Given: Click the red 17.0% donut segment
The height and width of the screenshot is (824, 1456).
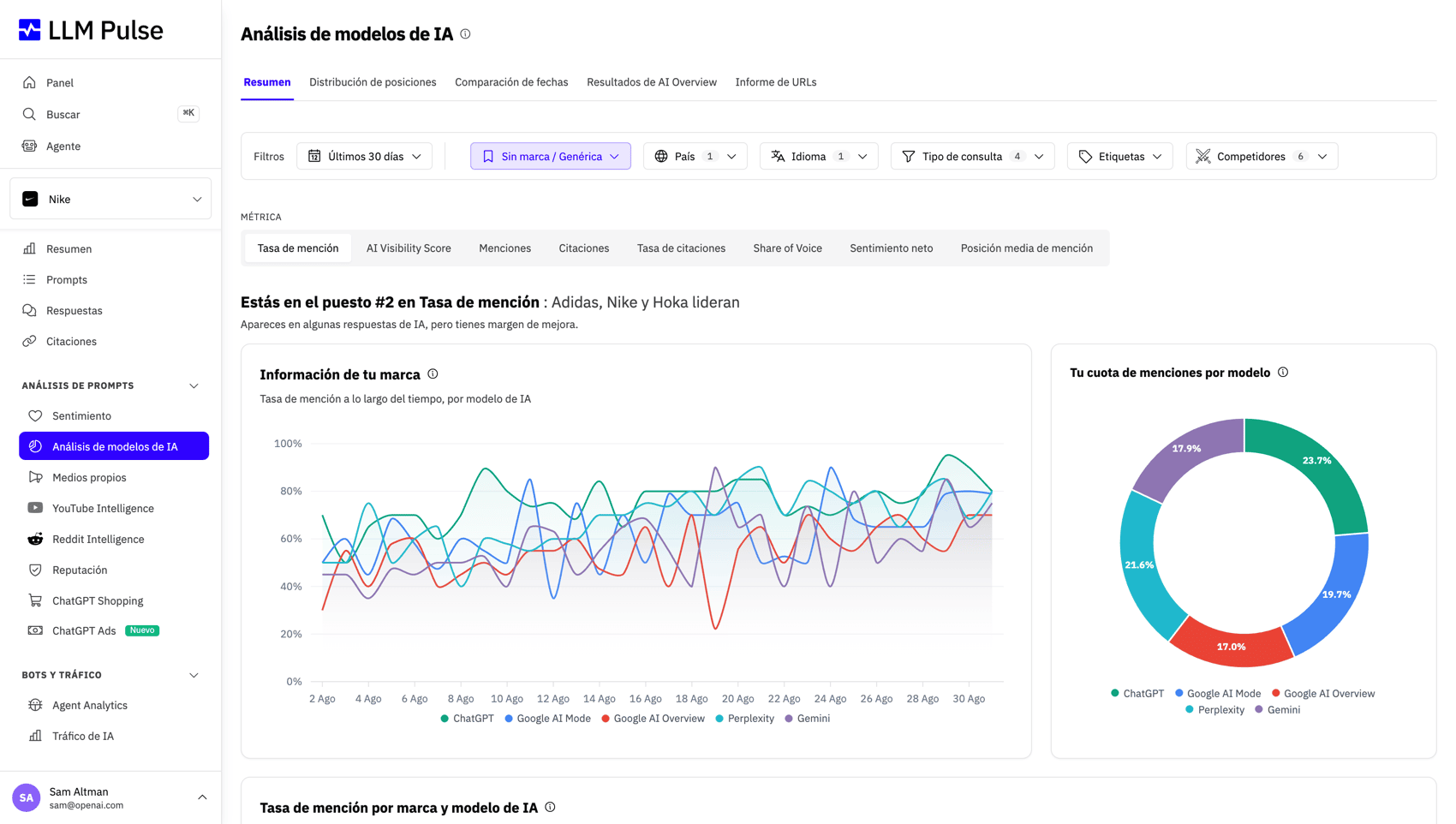Looking at the screenshot, I should pyautogui.click(x=1232, y=647).
